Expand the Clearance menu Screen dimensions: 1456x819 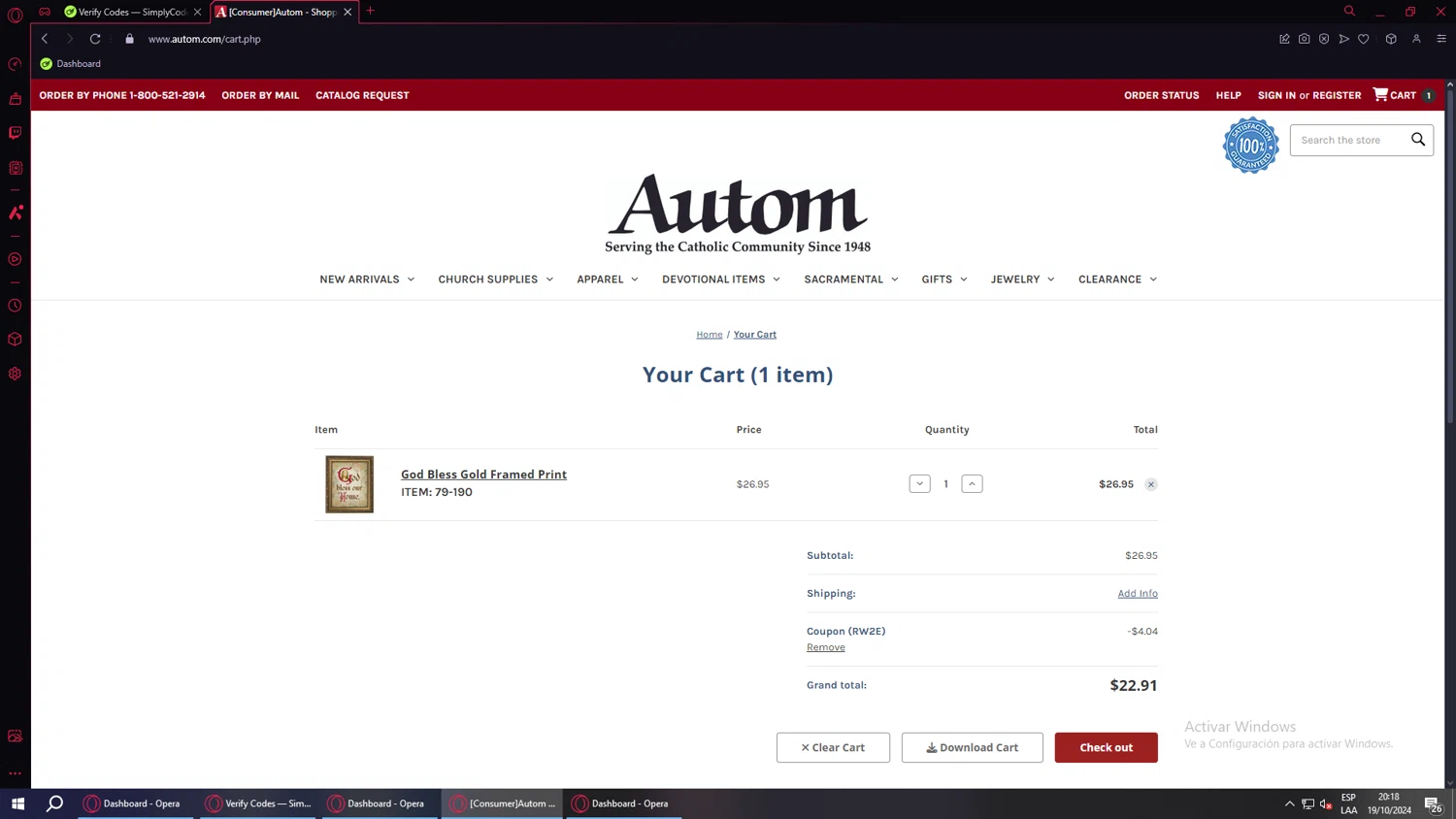(x=1118, y=279)
